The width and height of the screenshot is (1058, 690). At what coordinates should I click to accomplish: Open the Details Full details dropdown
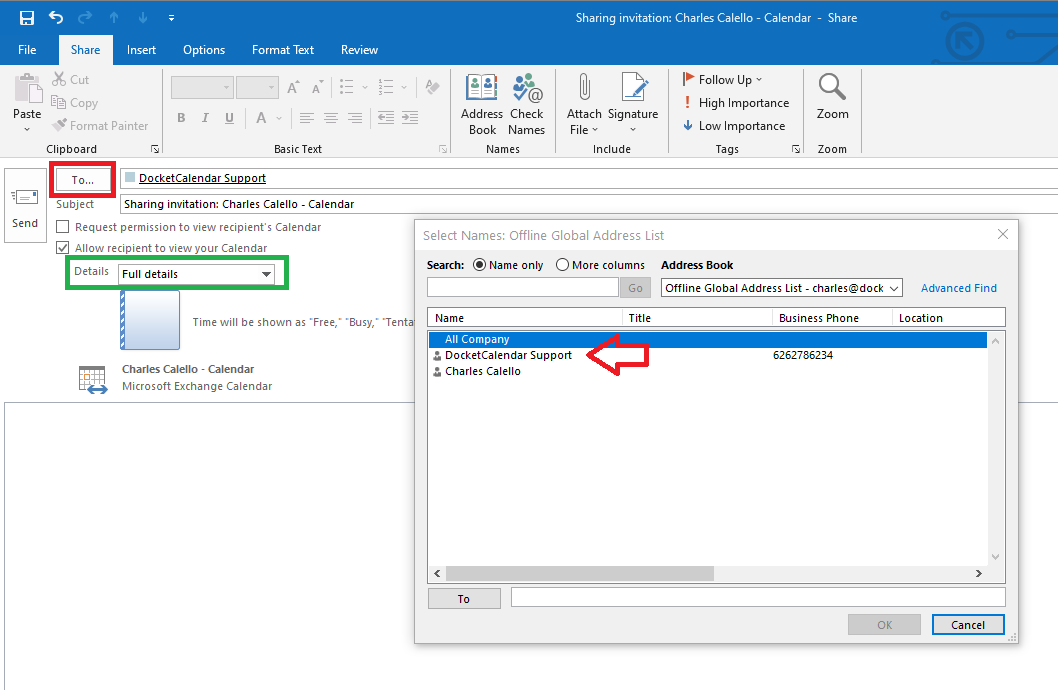[x=196, y=274]
